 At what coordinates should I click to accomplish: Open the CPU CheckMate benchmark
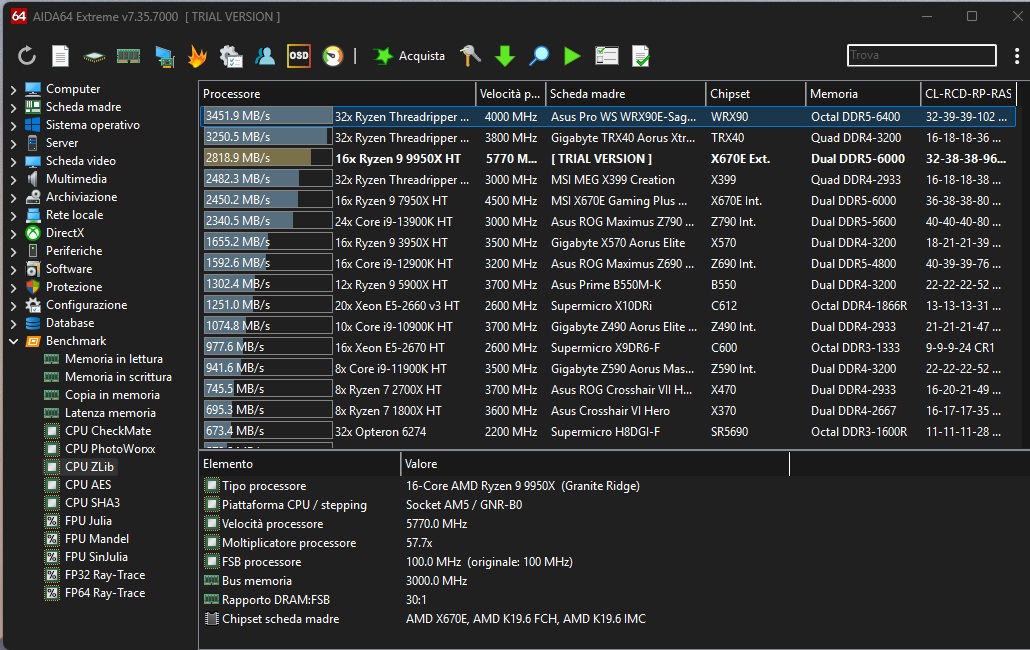tap(108, 431)
